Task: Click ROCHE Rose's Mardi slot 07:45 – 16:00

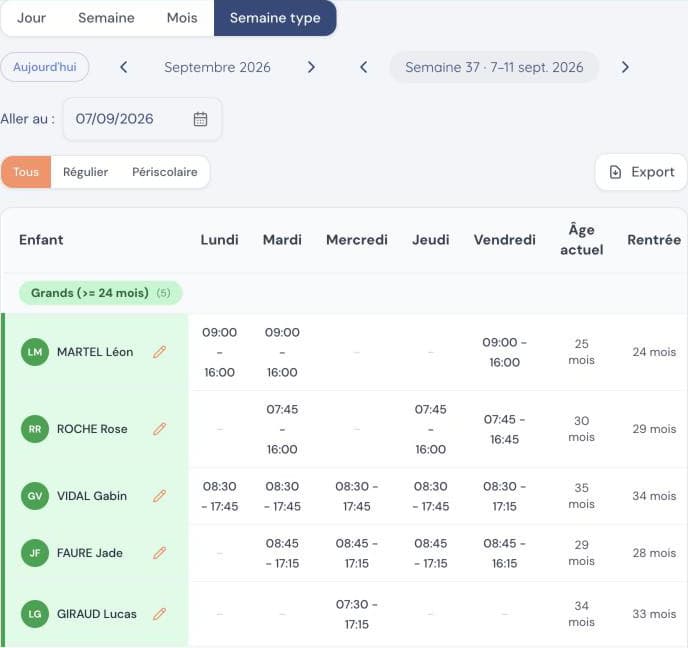Action: coord(282,429)
